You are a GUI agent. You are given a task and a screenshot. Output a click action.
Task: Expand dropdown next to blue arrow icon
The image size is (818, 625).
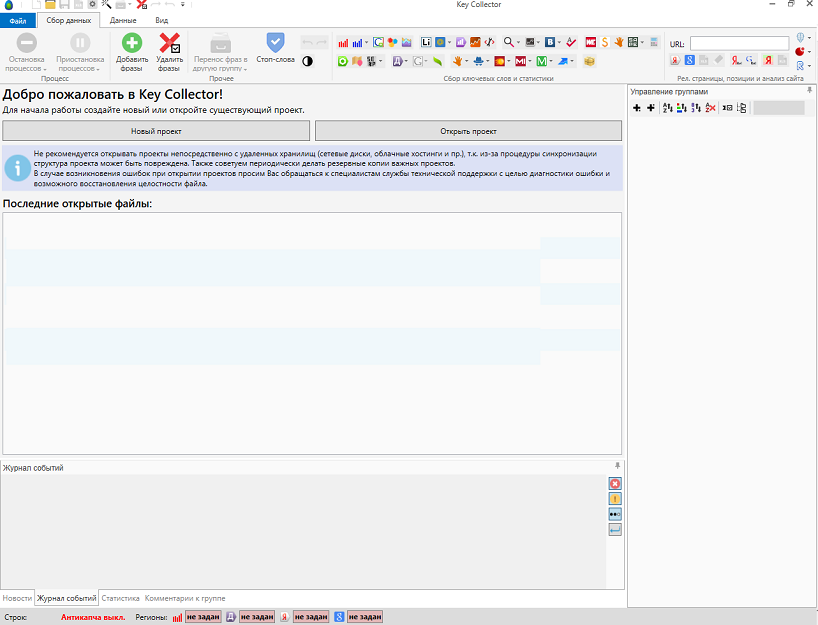(572, 62)
